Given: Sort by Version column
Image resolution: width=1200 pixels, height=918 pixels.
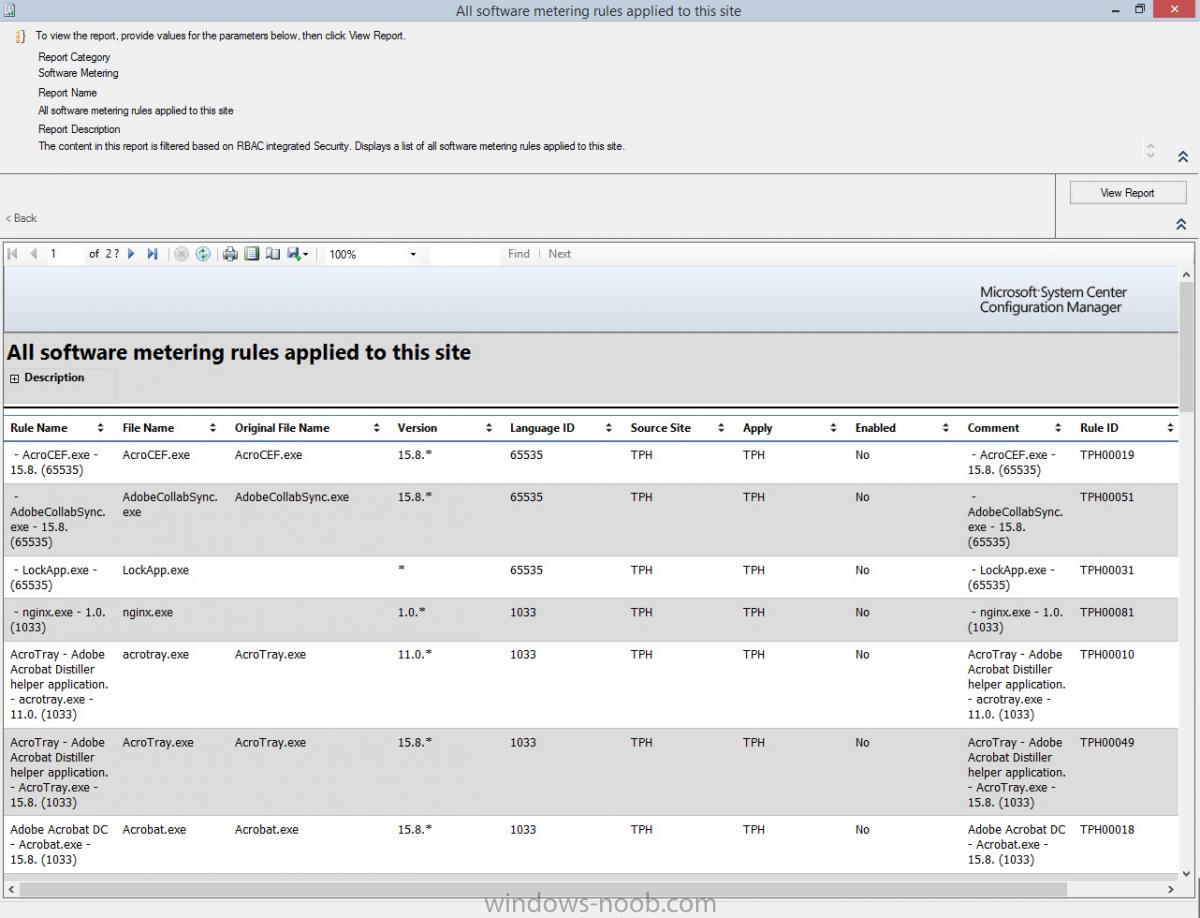Looking at the screenshot, I should [489, 428].
